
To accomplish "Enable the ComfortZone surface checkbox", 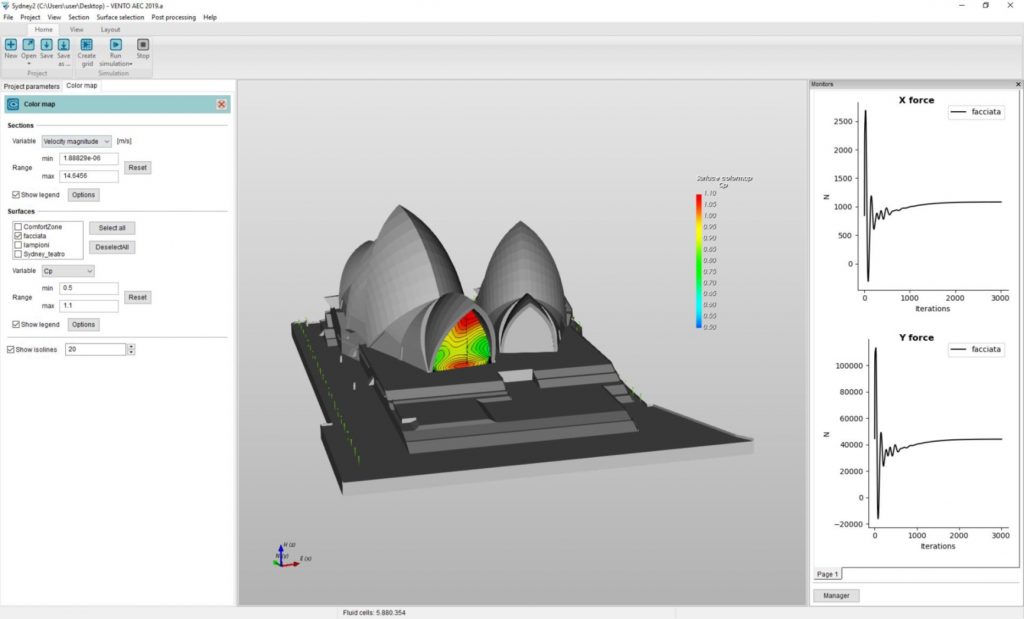I will (x=18, y=227).
